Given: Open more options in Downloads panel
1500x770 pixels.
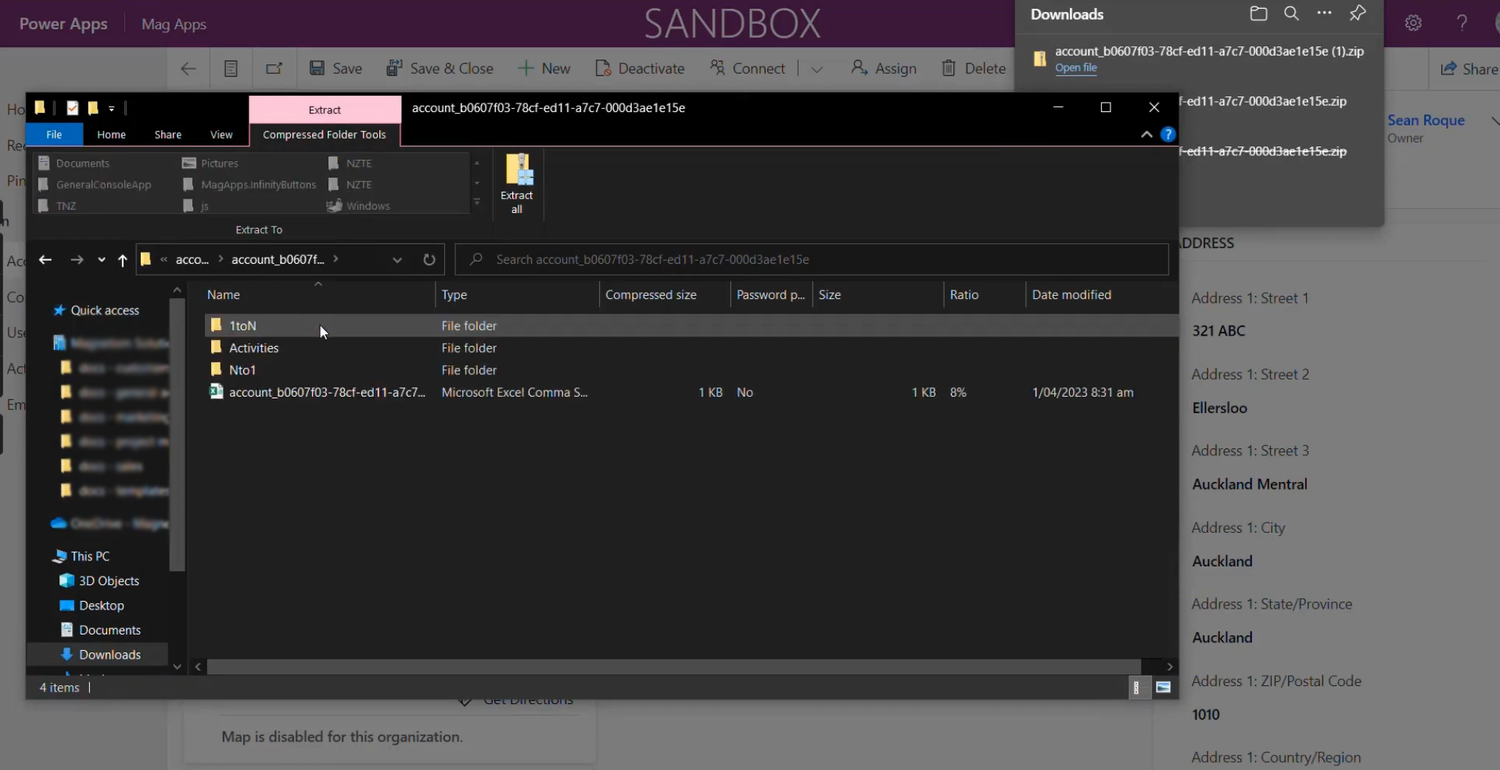Looking at the screenshot, I should click(1324, 14).
